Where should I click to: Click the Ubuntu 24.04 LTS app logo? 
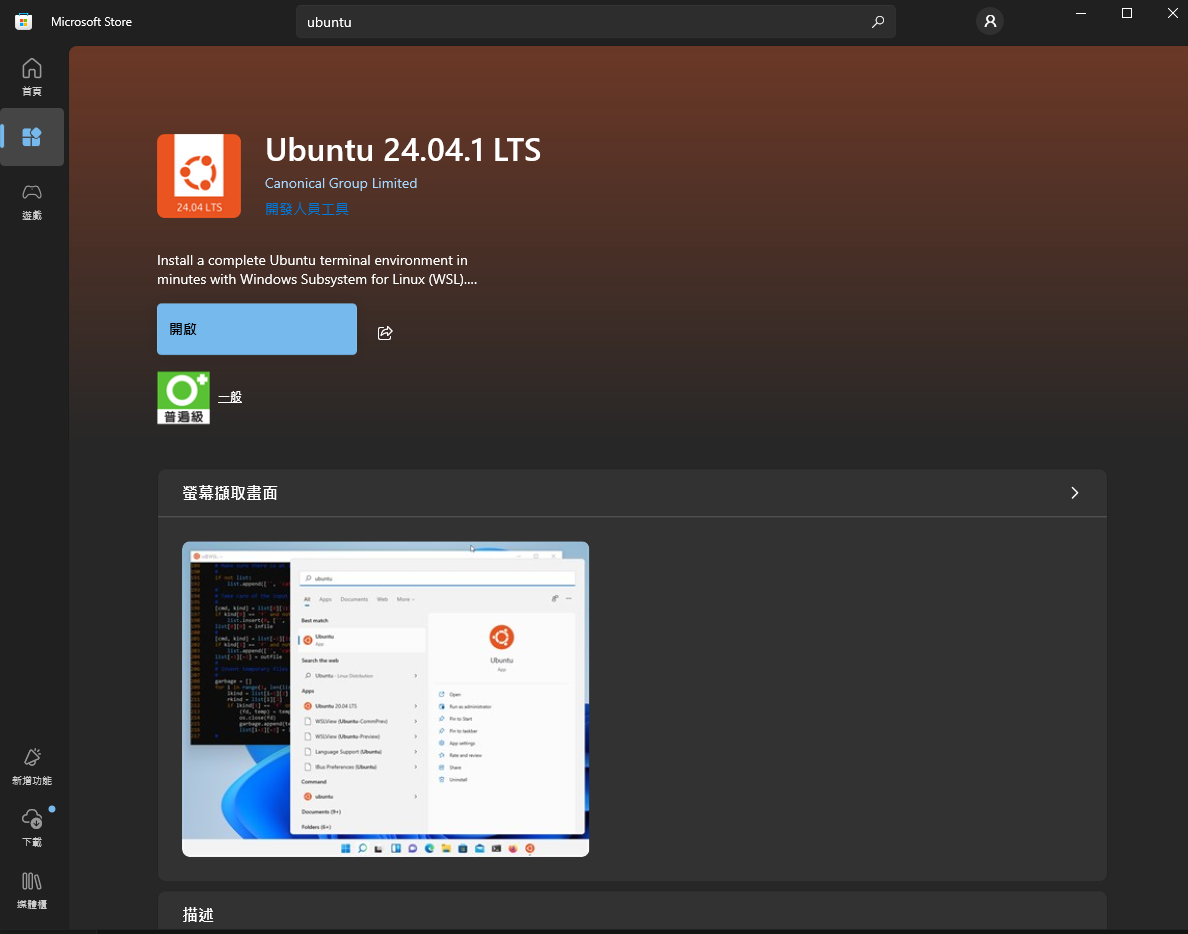(199, 176)
